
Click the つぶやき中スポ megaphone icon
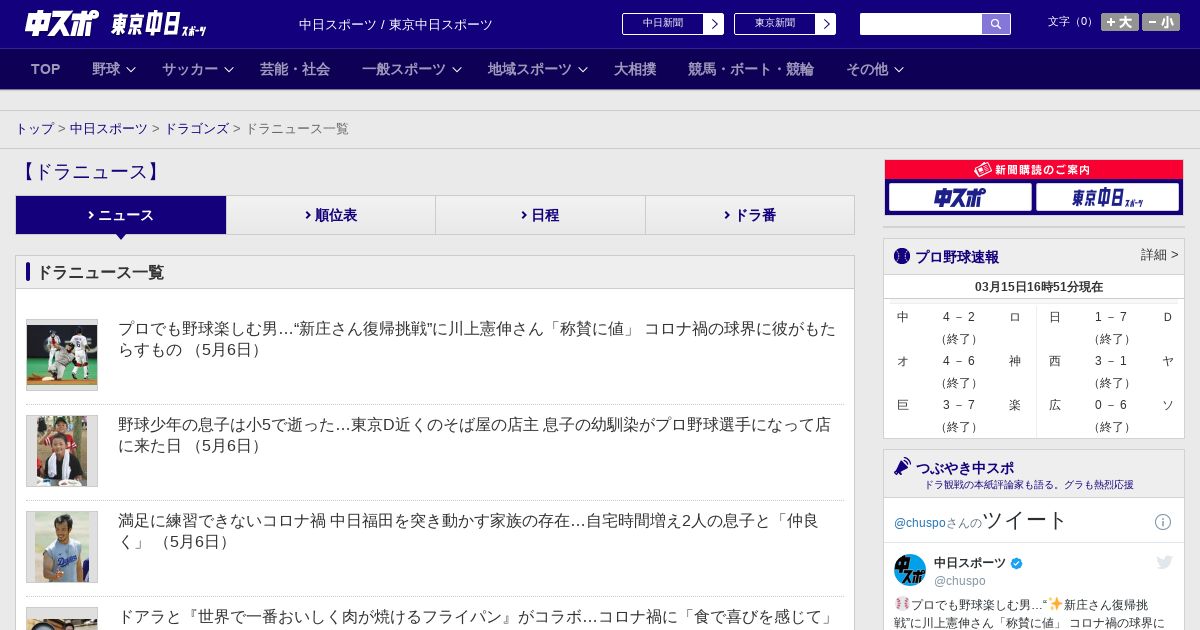(x=902, y=467)
